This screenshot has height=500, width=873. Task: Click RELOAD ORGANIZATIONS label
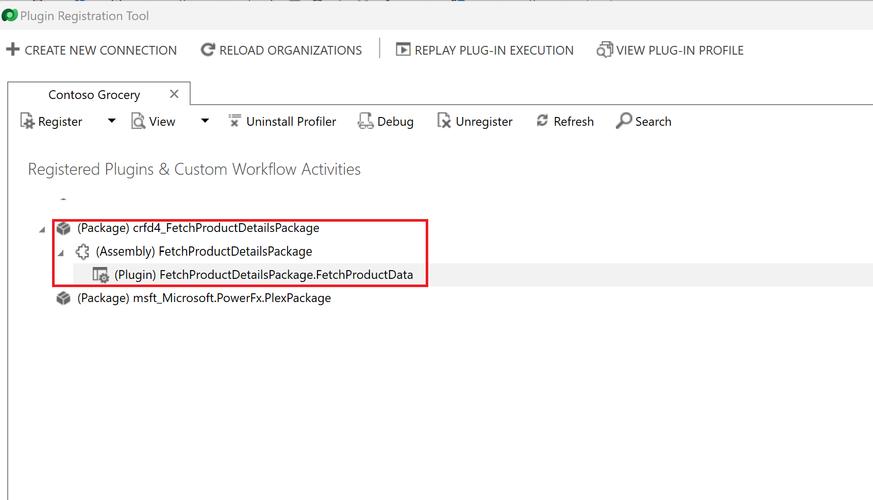291,50
